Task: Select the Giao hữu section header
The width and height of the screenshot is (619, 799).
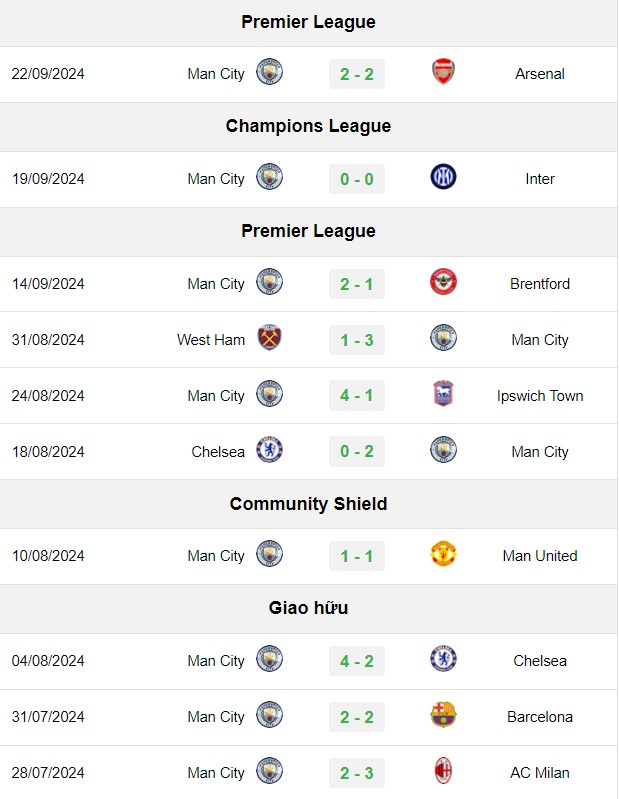Action: pos(309,608)
